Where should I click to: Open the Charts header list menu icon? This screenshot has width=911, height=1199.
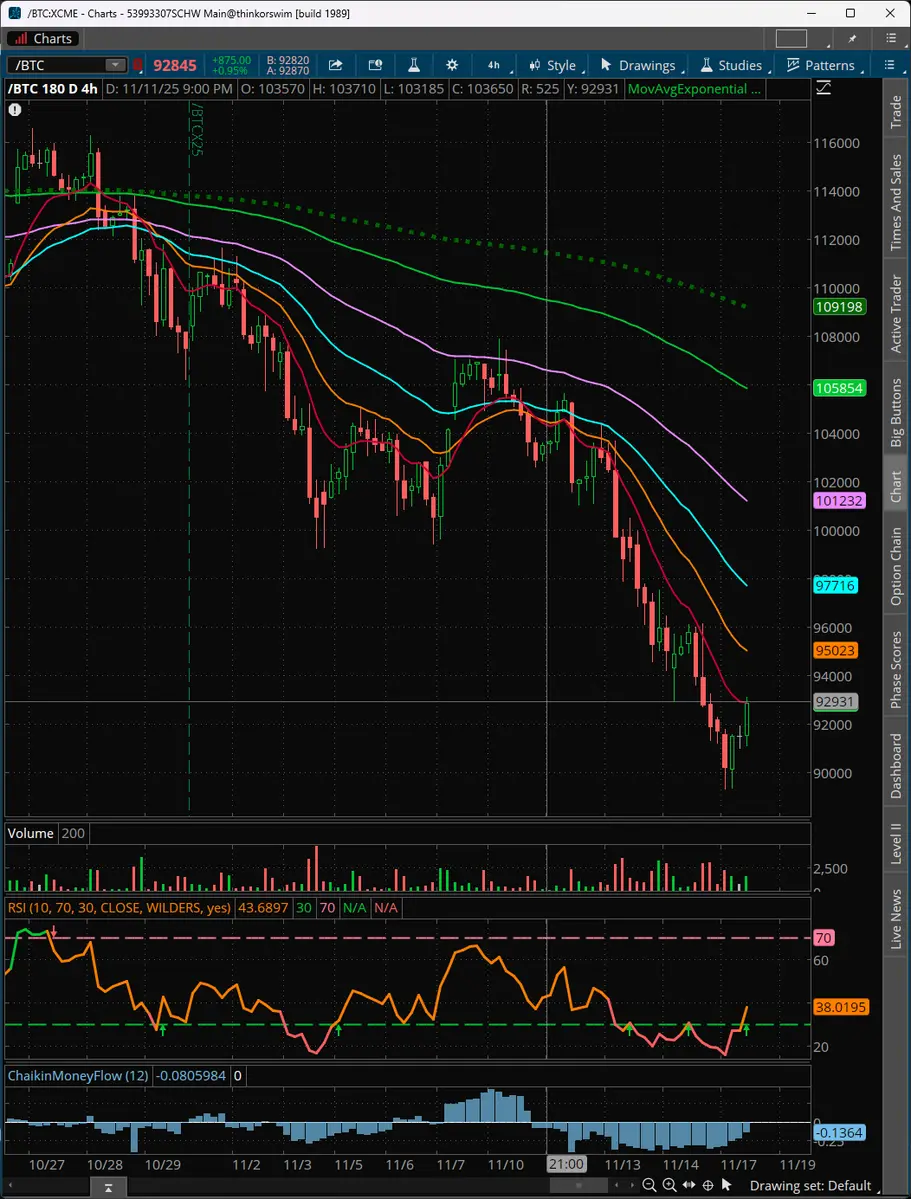pos(891,38)
